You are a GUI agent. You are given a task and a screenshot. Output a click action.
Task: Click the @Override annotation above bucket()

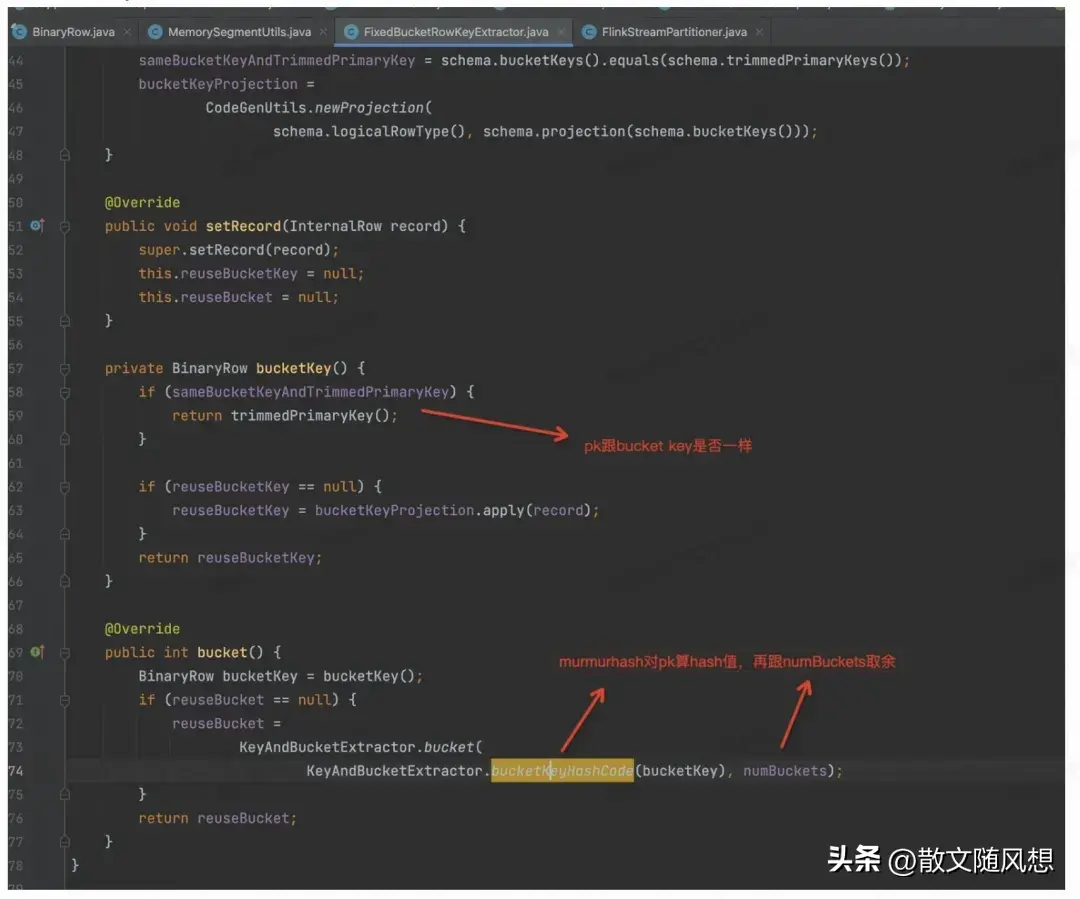point(142,629)
